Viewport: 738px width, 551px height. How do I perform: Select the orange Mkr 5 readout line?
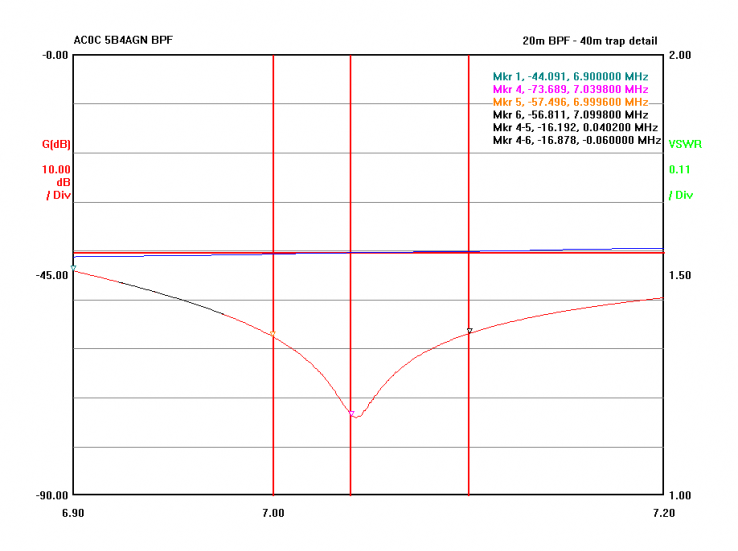pos(570,103)
